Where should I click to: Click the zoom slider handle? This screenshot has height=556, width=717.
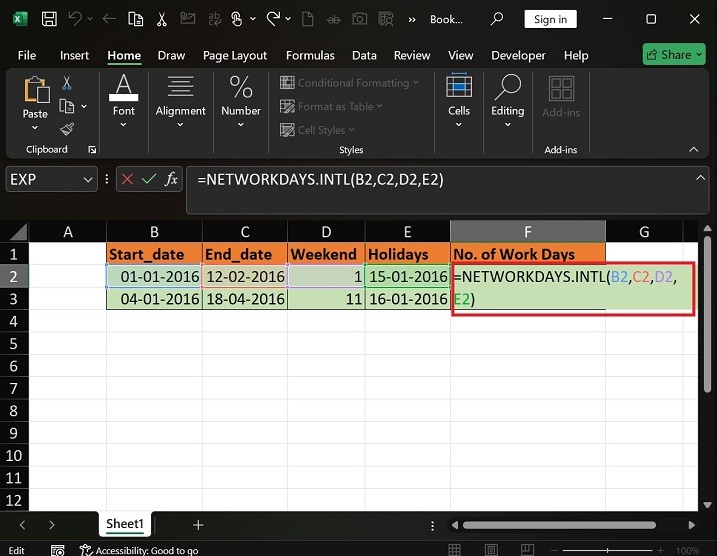coord(607,550)
